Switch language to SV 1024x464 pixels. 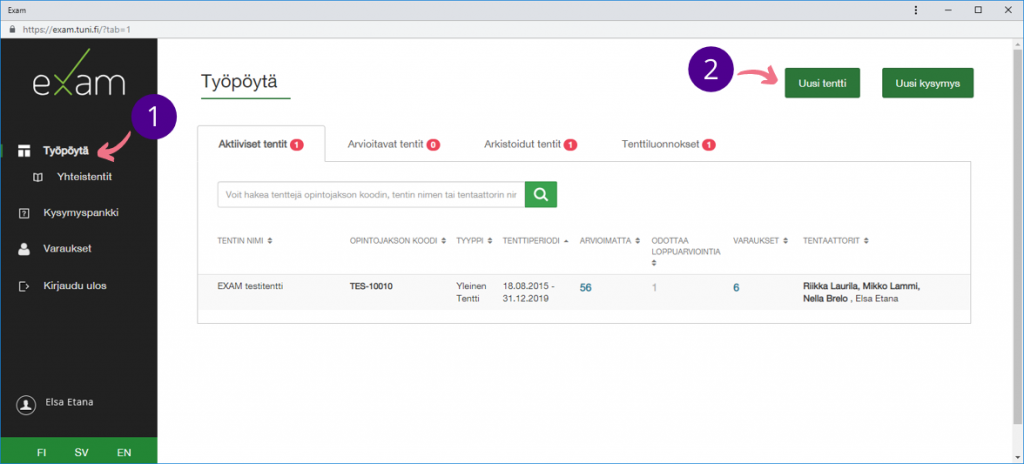point(82,452)
